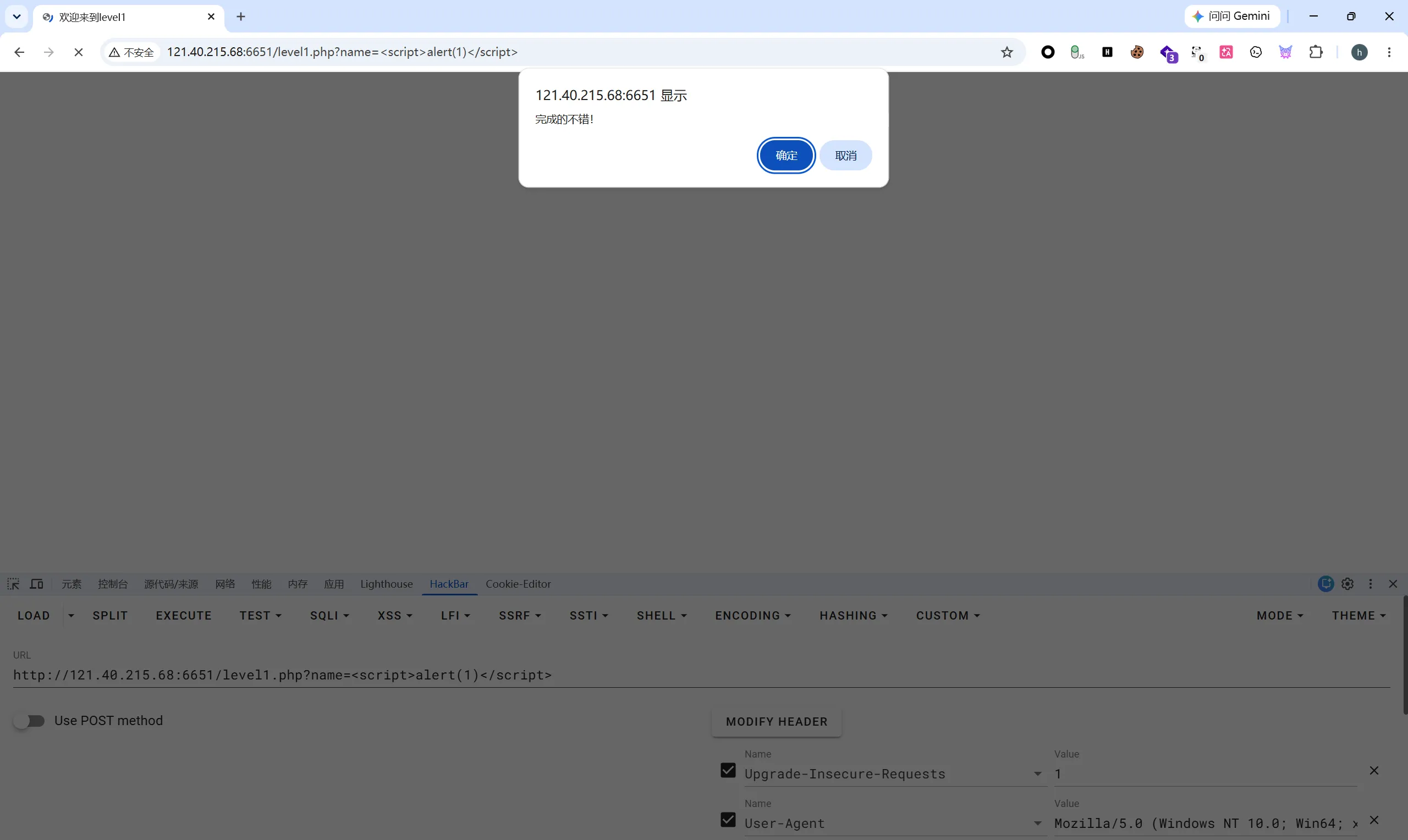Click the 不安全 site security indicator
This screenshot has width=1408, height=840.
[131, 52]
